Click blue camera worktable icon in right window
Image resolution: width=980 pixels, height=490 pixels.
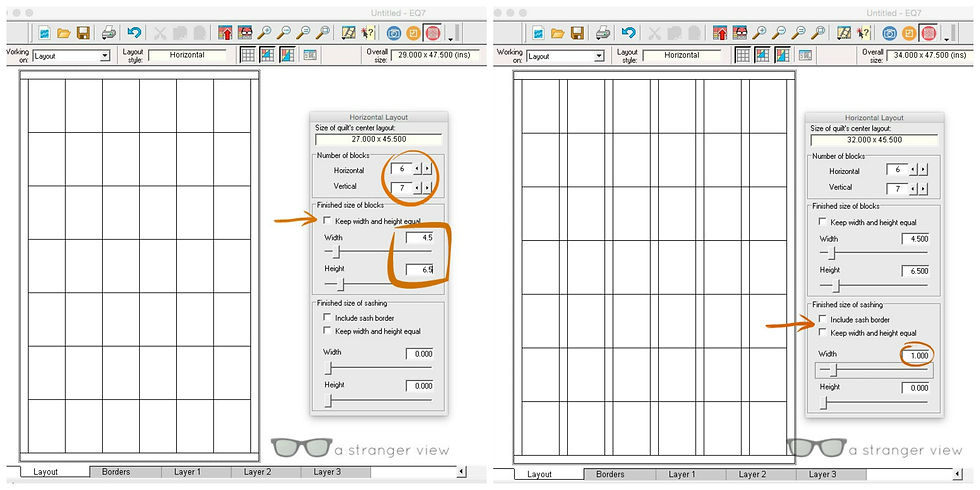pyautogui.click(x=889, y=32)
